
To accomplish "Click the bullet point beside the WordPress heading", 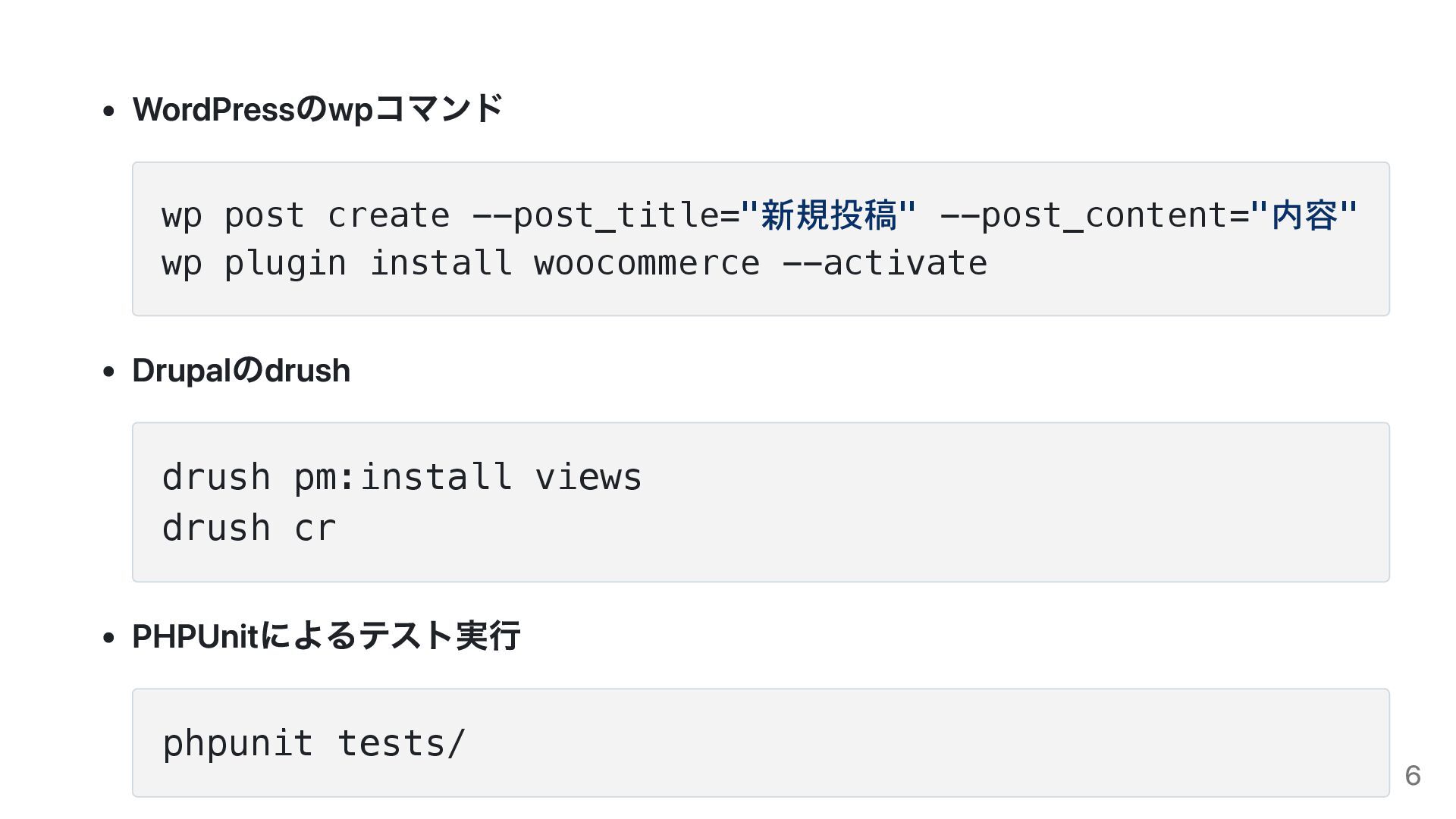I will click(x=109, y=111).
